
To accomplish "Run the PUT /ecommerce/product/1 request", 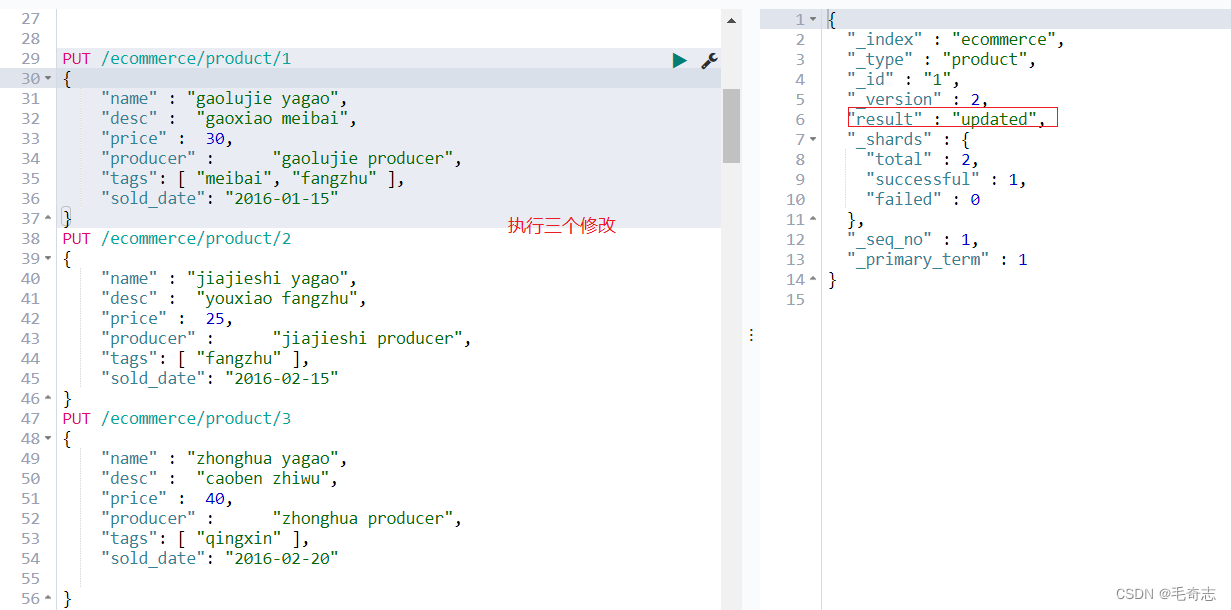I will (680, 60).
